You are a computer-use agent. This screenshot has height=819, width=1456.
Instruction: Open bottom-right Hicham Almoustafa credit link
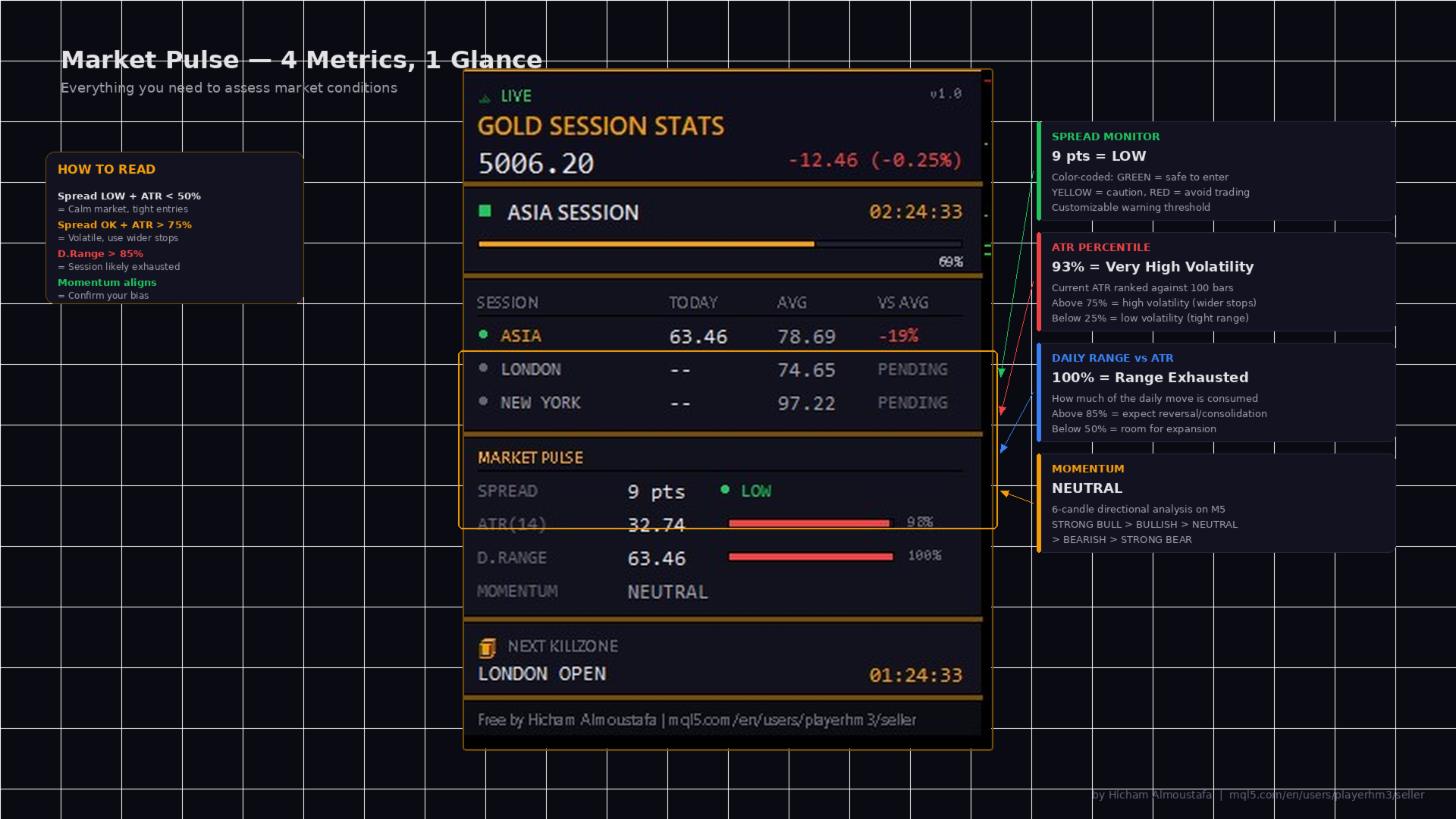coord(1258,795)
